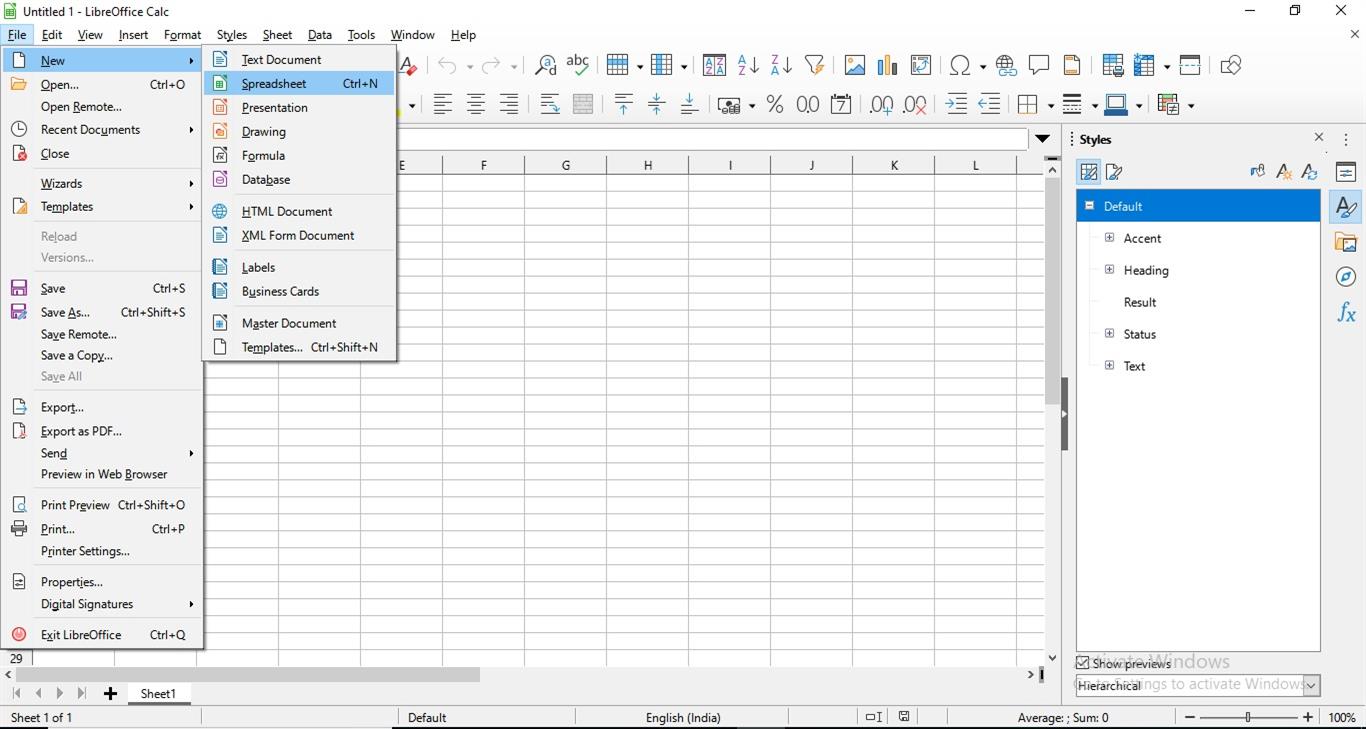Add a decimal place
Image resolution: width=1366 pixels, height=729 pixels.
[881, 104]
